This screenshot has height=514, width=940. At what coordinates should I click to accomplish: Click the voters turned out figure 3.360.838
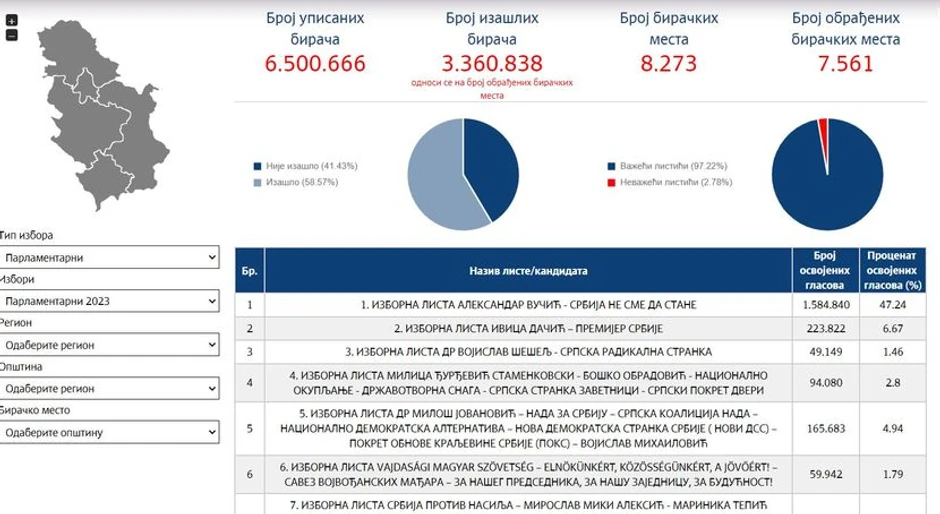tap(492, 64)
